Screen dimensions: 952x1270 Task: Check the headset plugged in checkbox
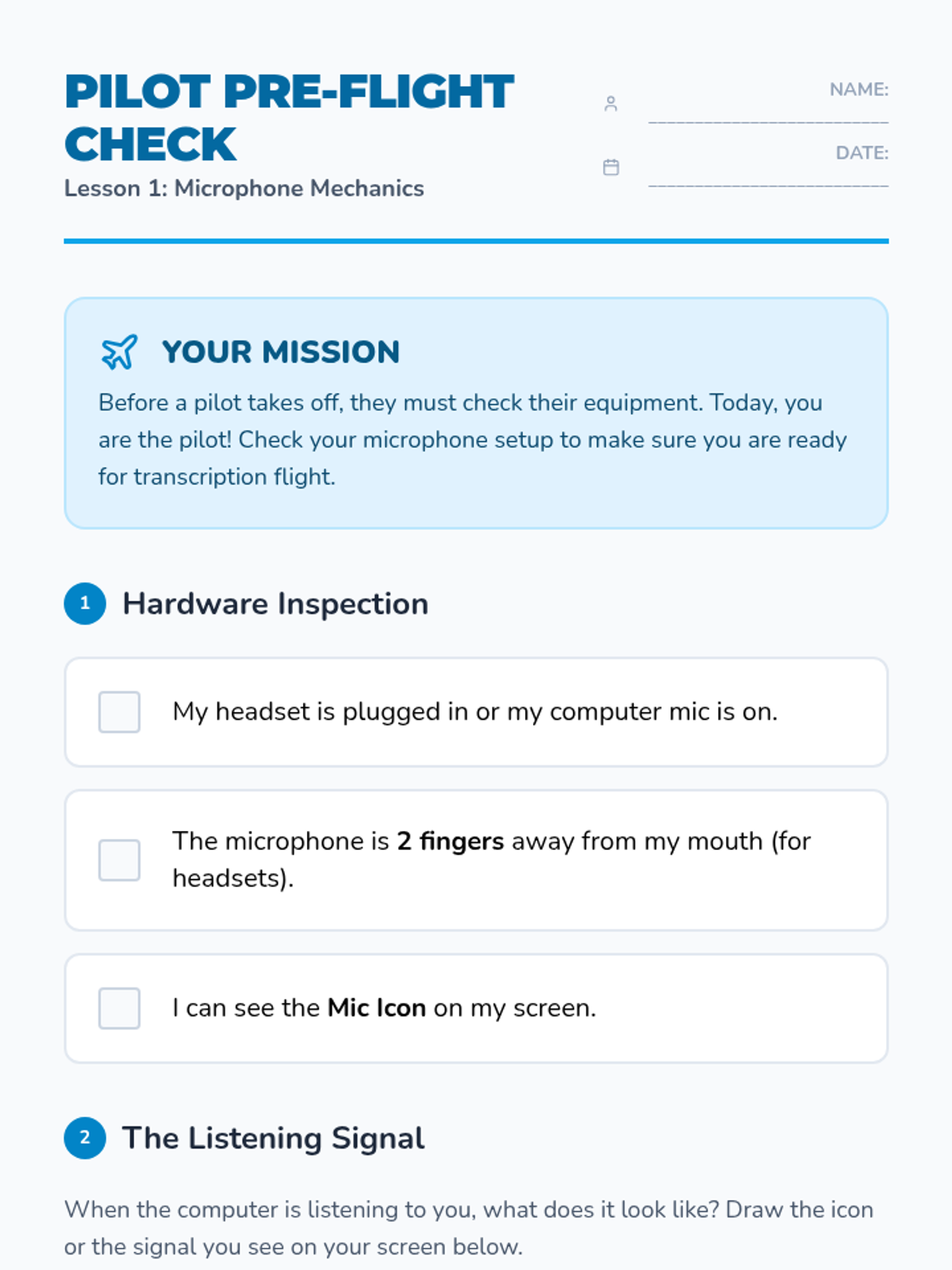click(x=119, y=712)
